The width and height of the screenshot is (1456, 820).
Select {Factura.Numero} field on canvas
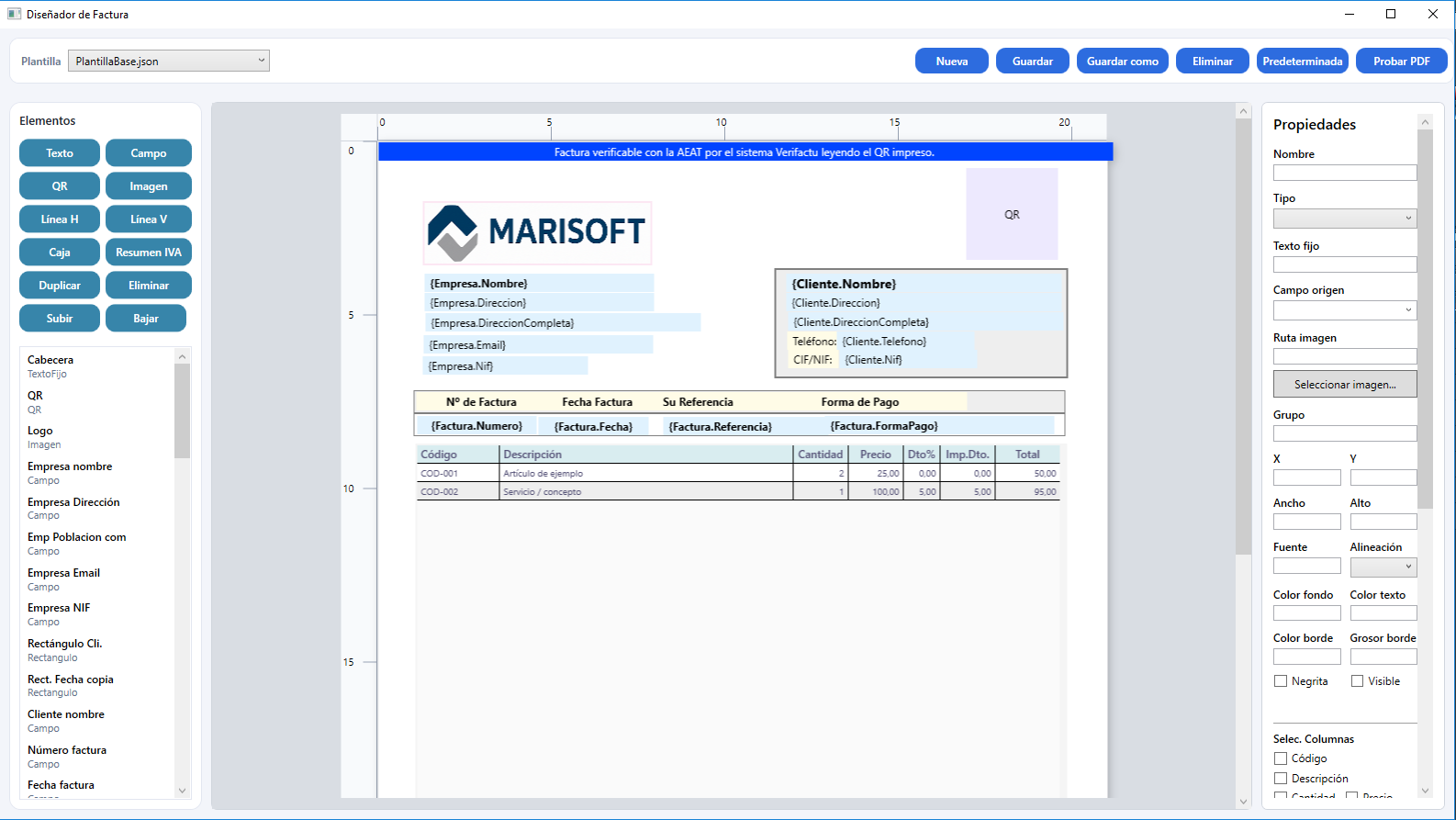pyautogui.click(x=476, y=426)
